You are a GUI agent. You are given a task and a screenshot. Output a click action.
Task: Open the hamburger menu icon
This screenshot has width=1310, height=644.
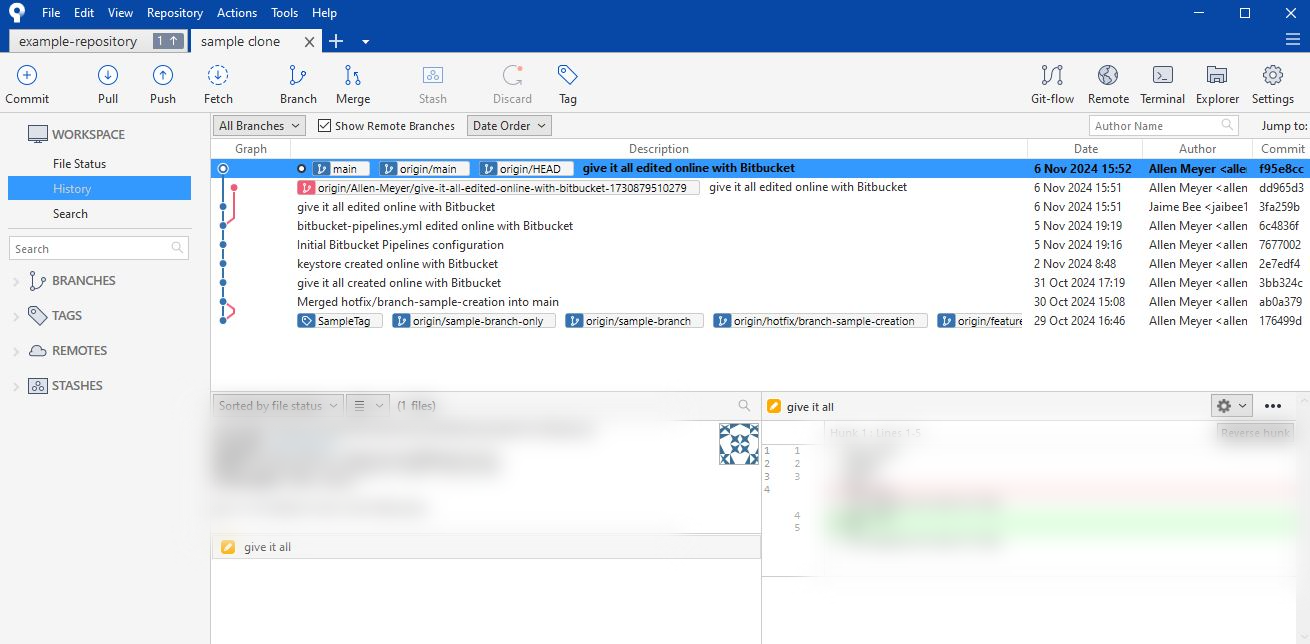[x=1292, y=39]
